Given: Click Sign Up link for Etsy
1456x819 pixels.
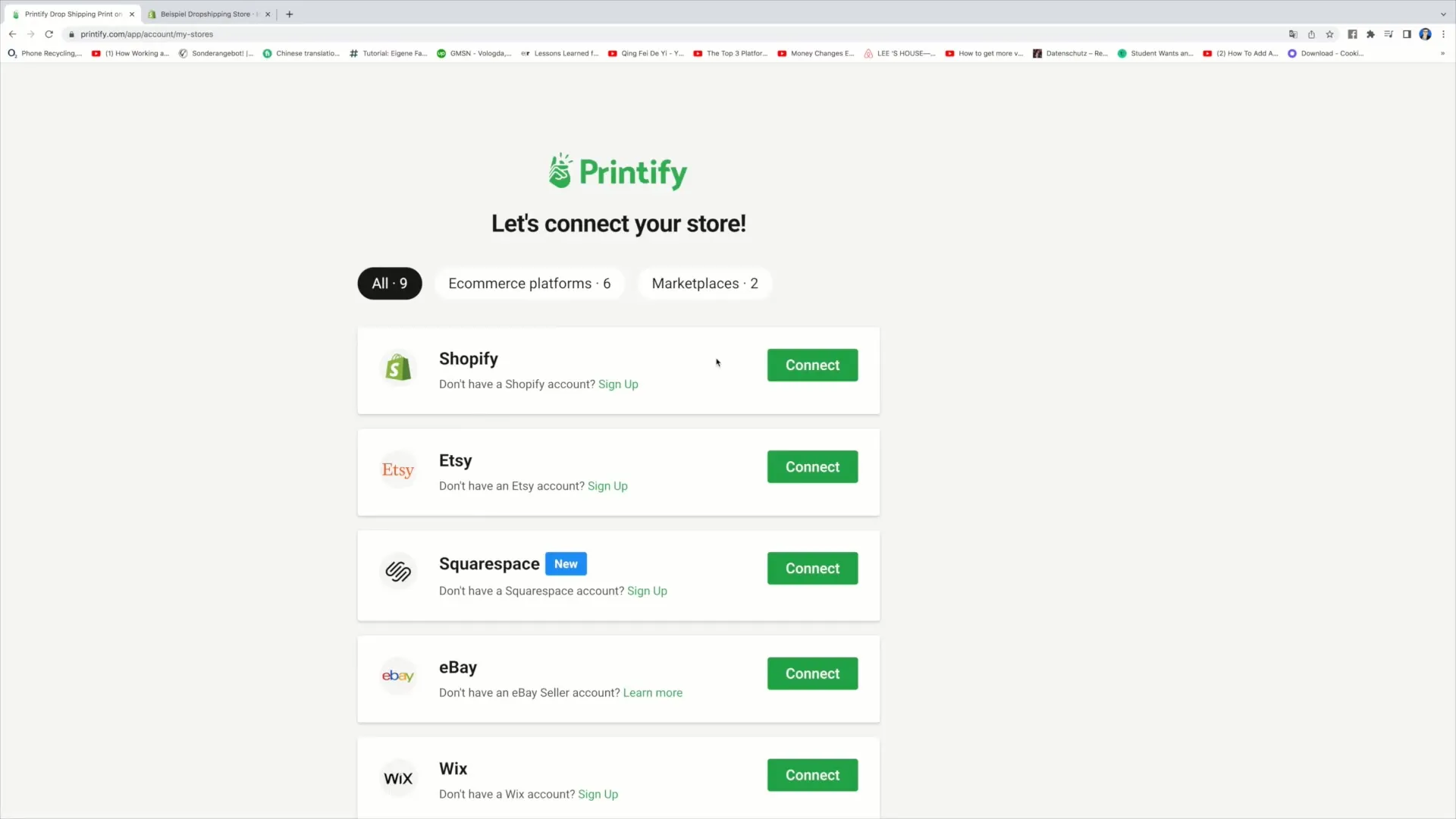Looking at the screenshot, I should (607, 486).
